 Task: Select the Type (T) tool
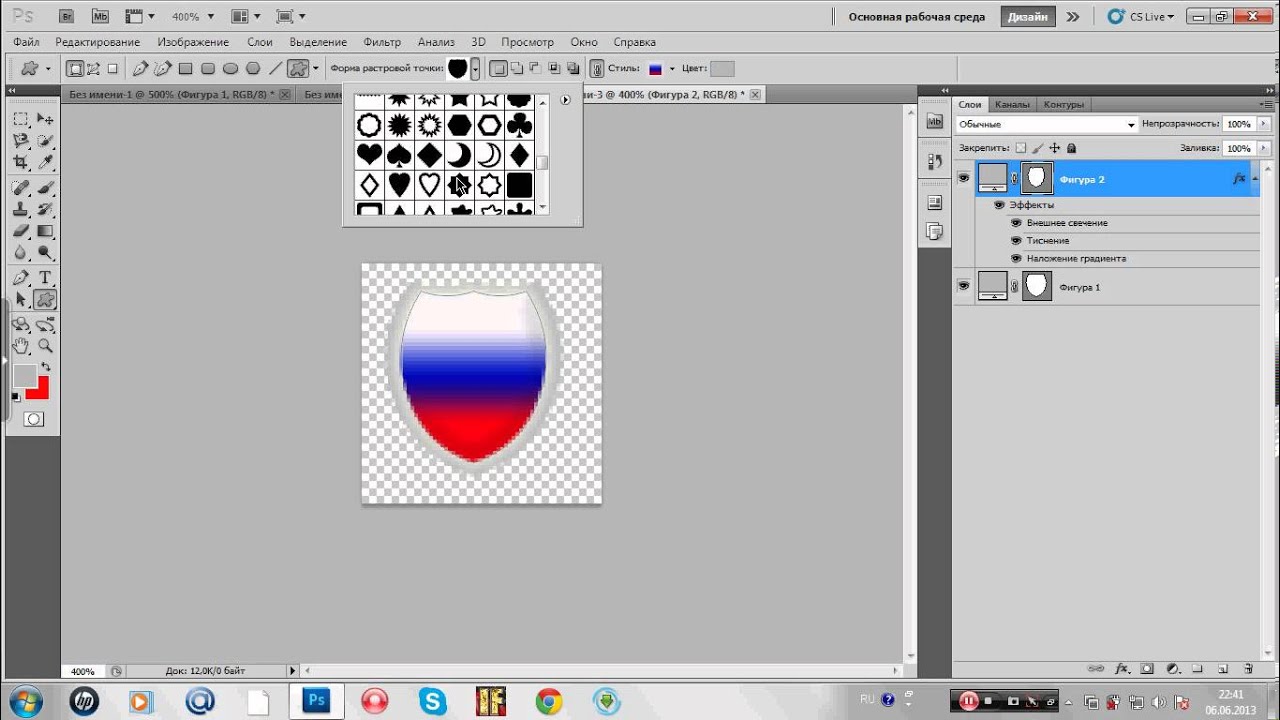(x=45, y=278)
